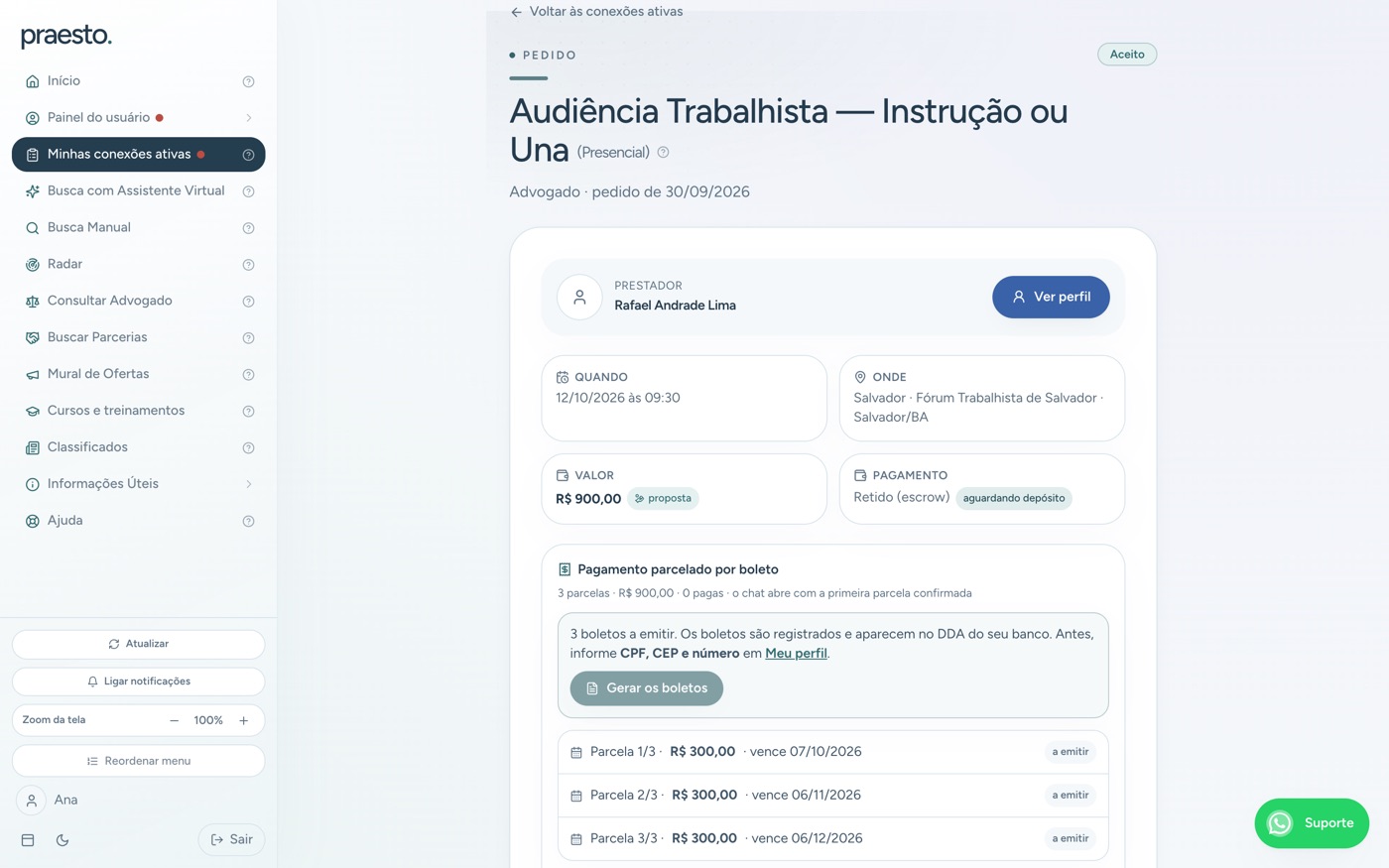Open Mural de Ofertas in the sidebar

pyautogui.click(x=138, y=375)
